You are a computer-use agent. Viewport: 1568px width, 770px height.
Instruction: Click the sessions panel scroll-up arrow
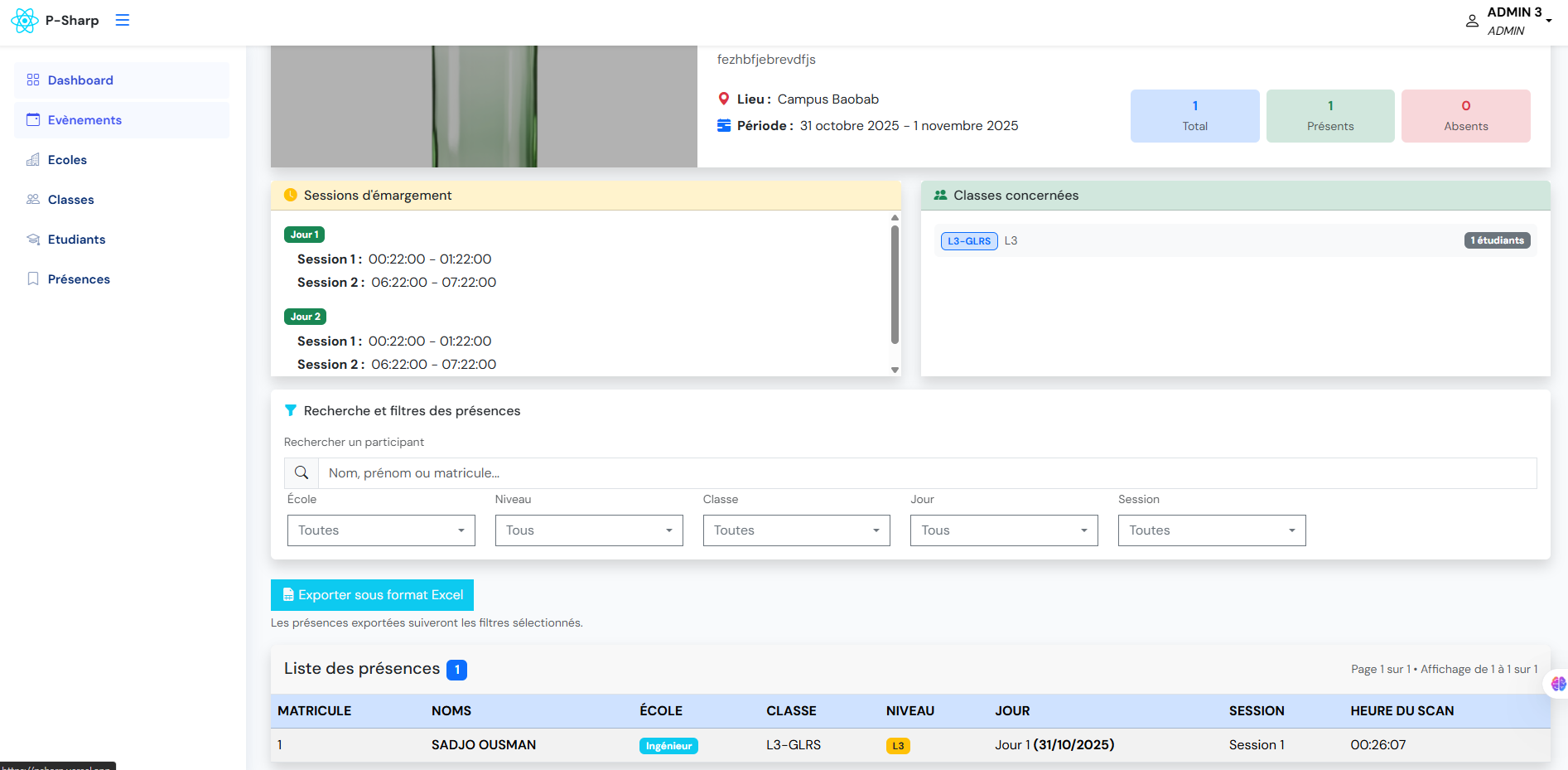coord(895,218)
